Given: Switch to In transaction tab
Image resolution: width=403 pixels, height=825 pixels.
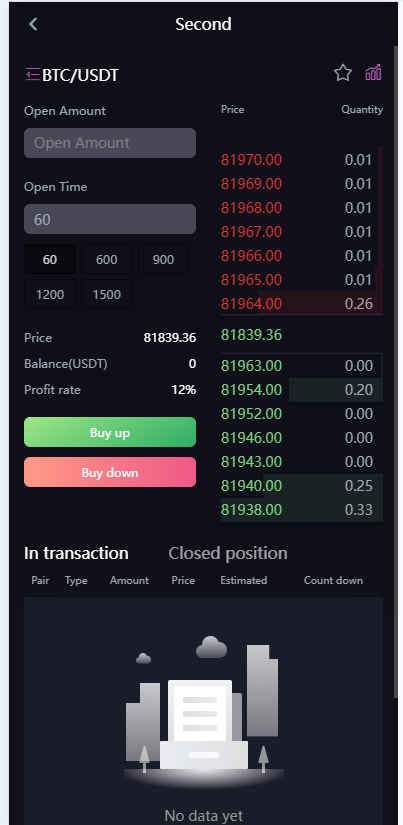Looking at the screenshot, I should [x=76, y=553].
